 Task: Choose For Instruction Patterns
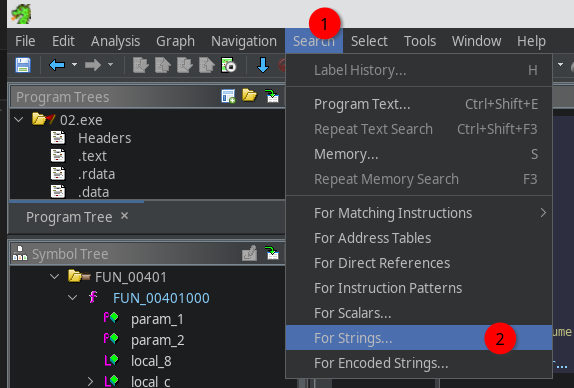[419, 288]
